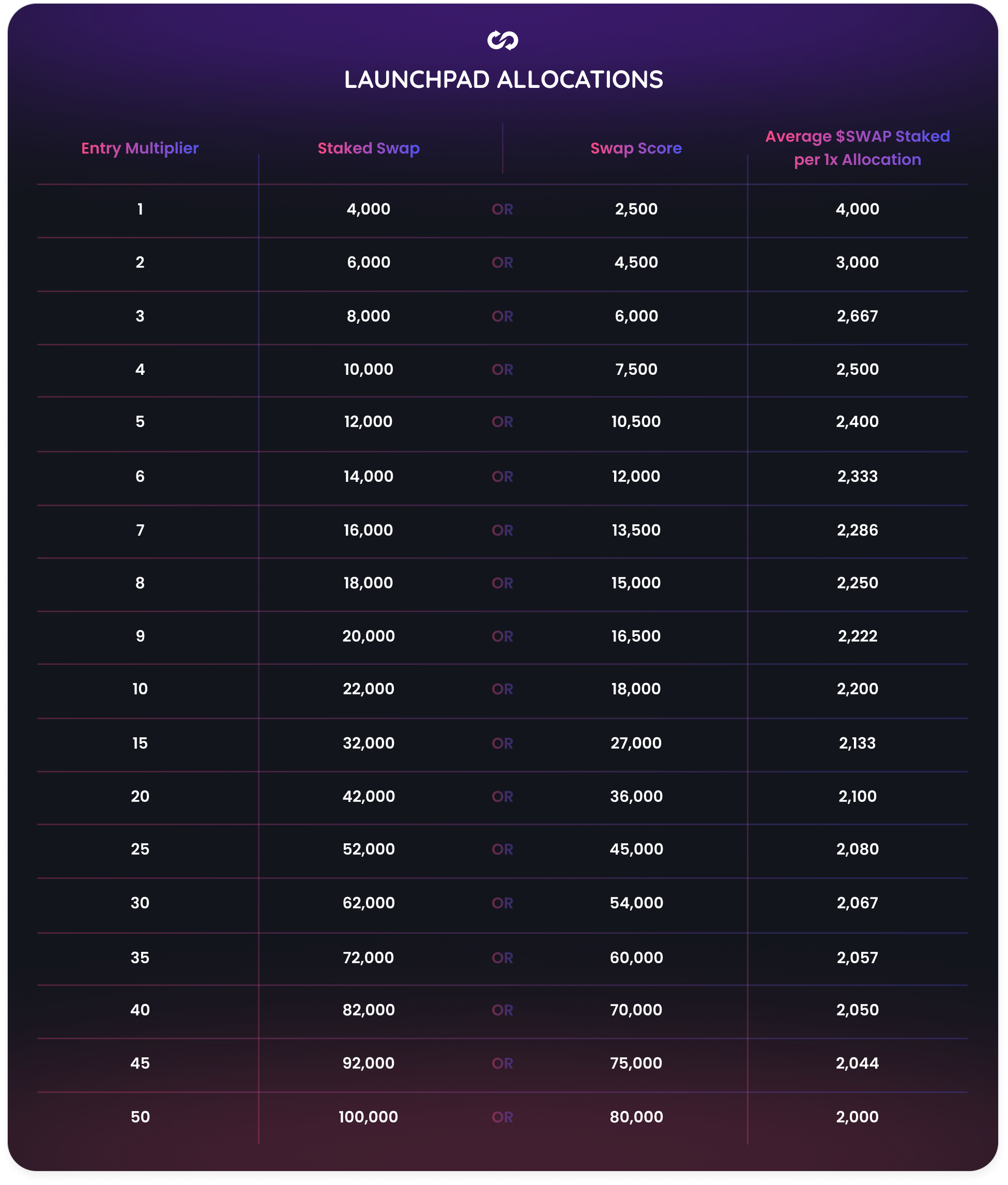Screen dimensions: 1008x1185
Task: Select the Staked Swap column header
Action: [369, 148]
